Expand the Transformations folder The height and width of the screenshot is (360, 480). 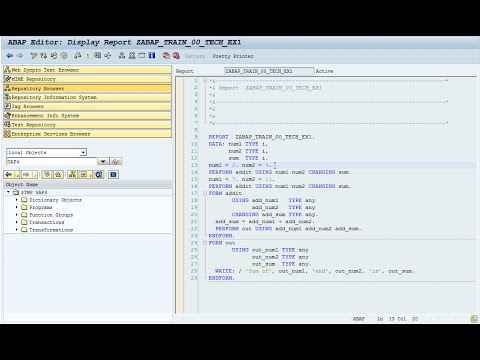[17, 230]
